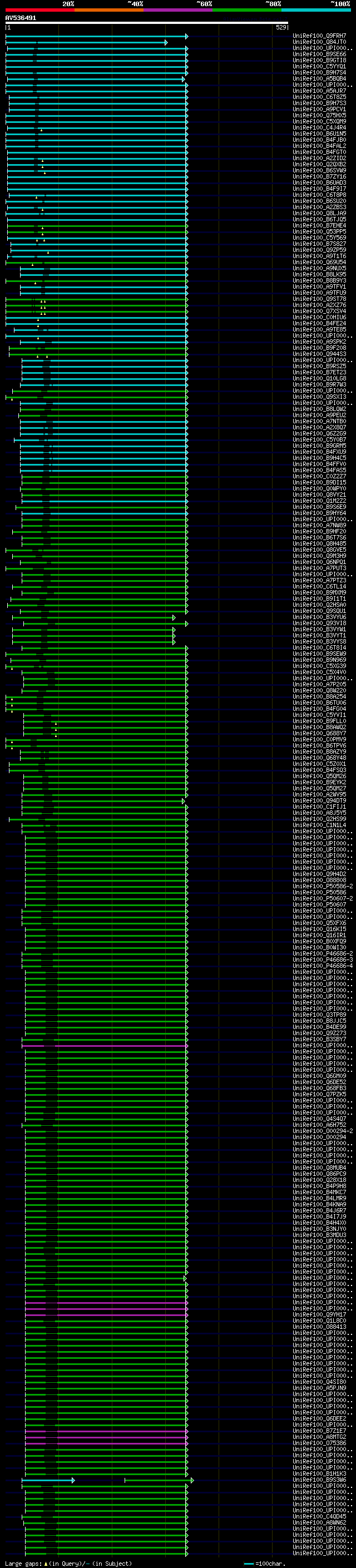Click the green ~80% legend segment
The width and height of the screenshot is (356, 1568).
point(247,10)
